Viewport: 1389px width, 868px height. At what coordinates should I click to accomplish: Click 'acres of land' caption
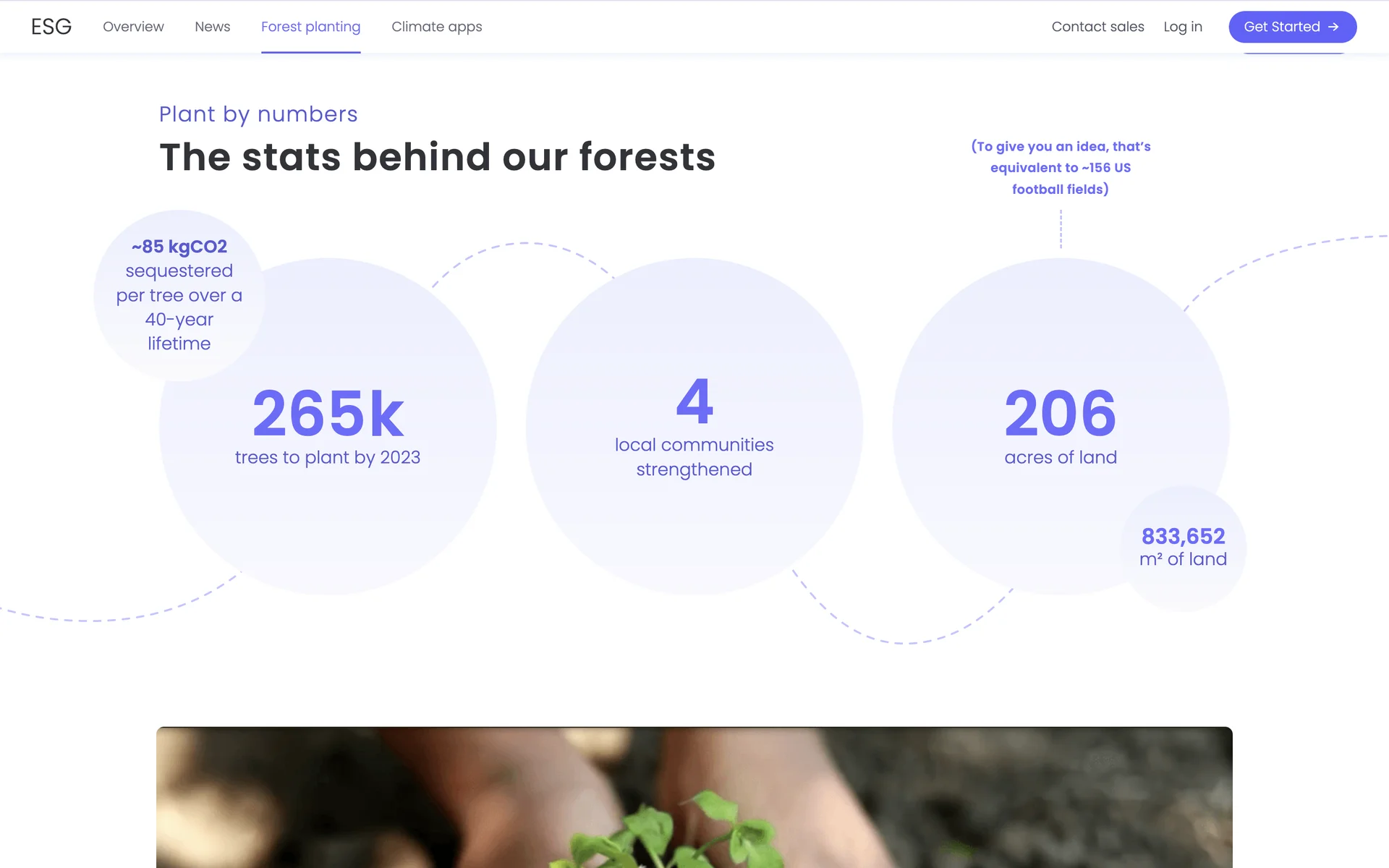coord(1061,457)
